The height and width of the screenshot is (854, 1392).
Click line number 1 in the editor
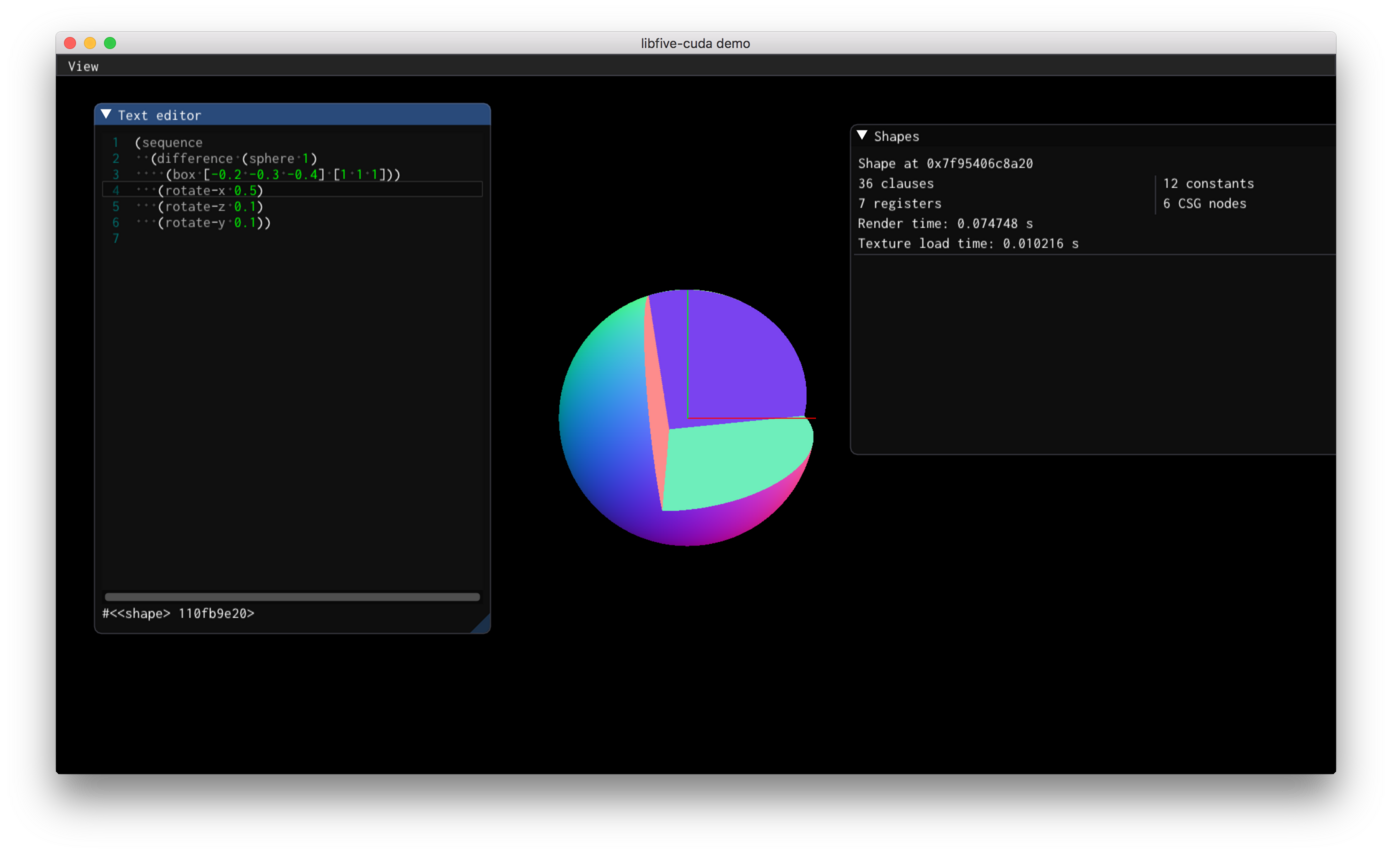click(116, 142)
